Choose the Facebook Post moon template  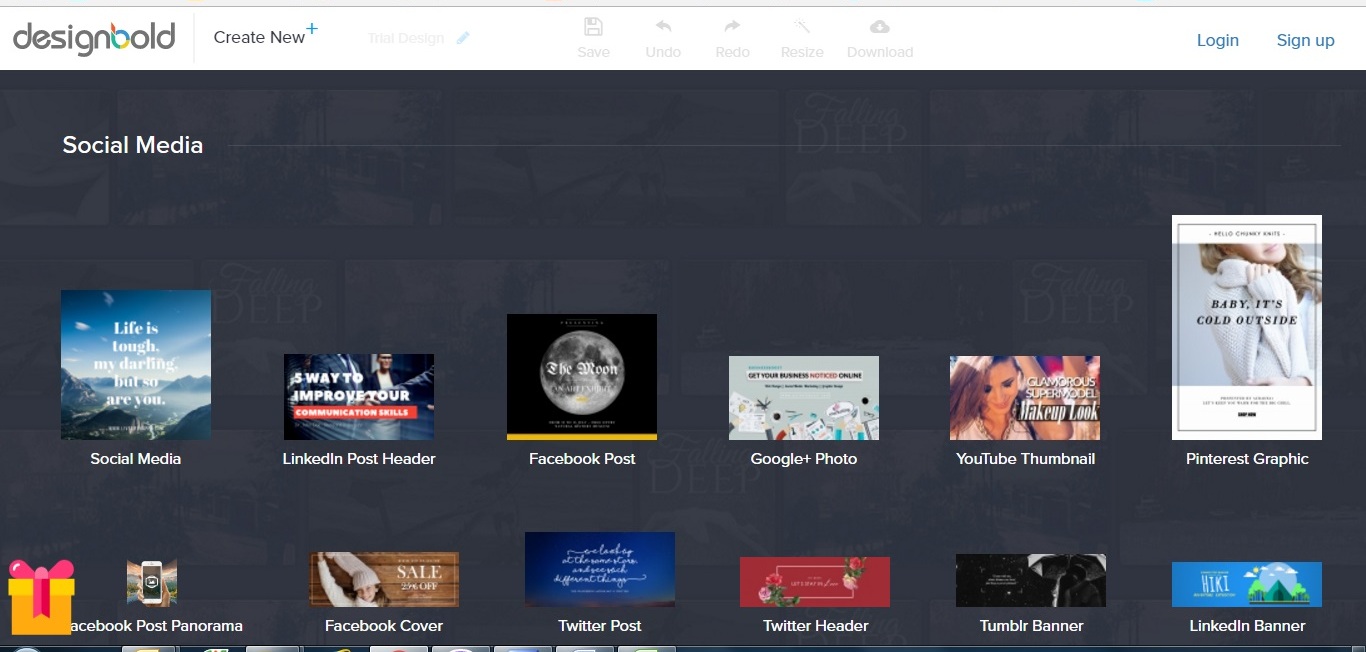[582, 377]
